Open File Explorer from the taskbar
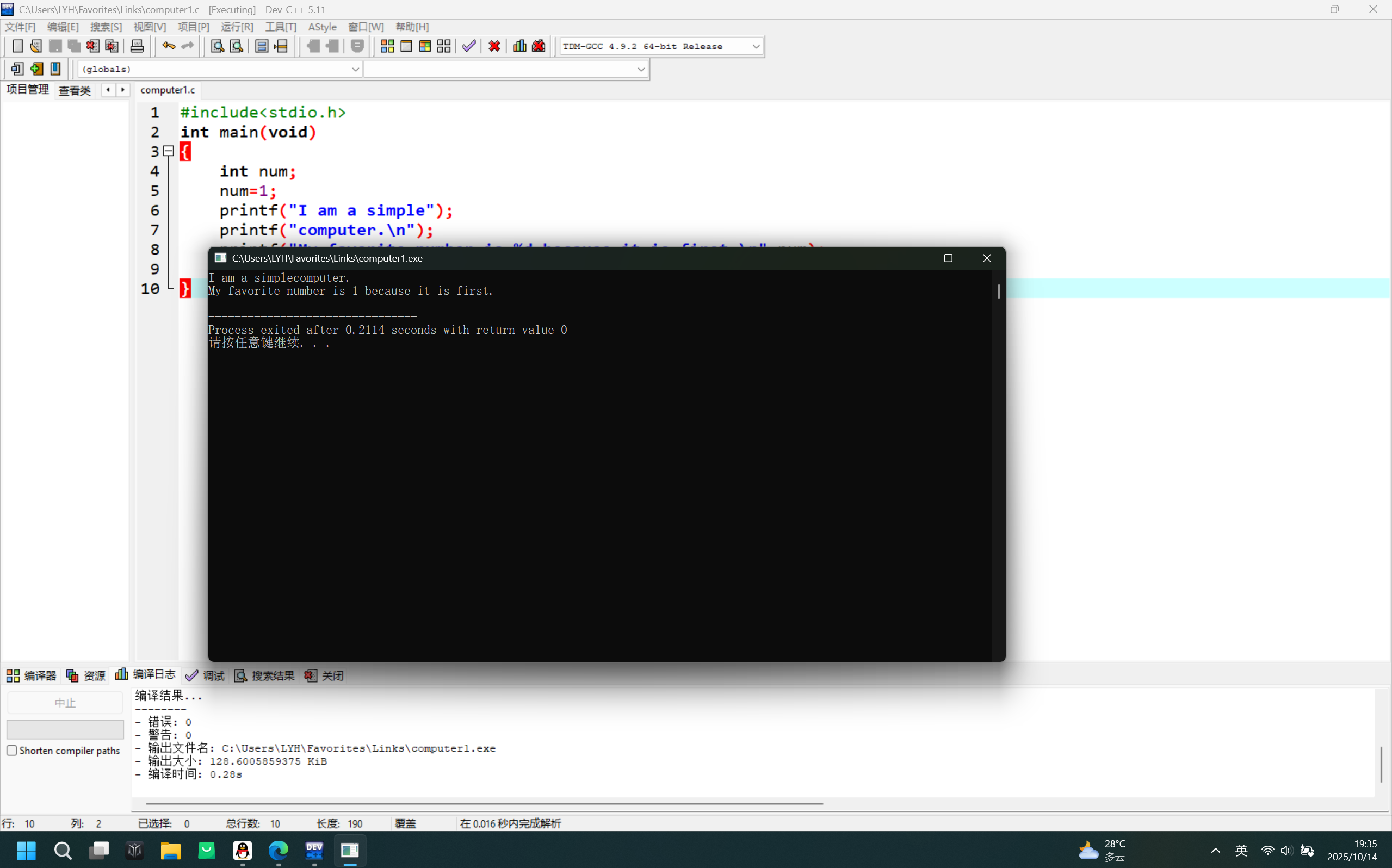 tap(170, 850)
